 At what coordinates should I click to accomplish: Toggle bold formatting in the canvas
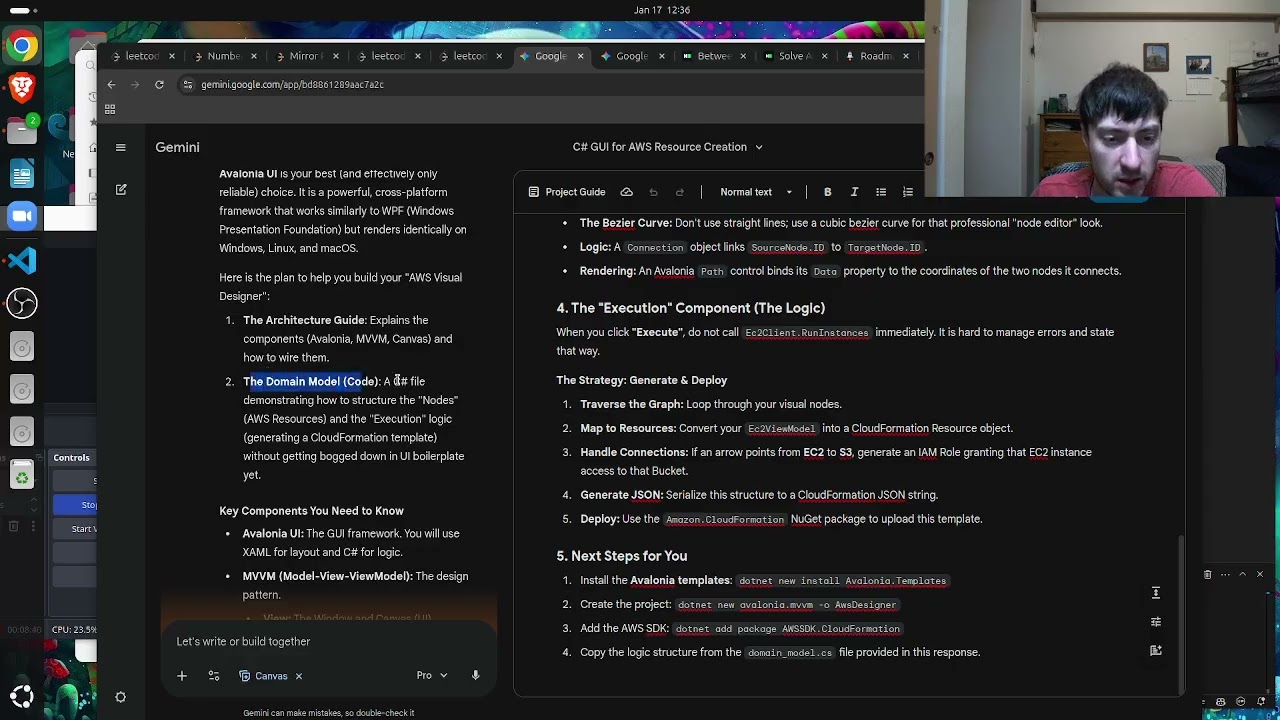[828, 192]
